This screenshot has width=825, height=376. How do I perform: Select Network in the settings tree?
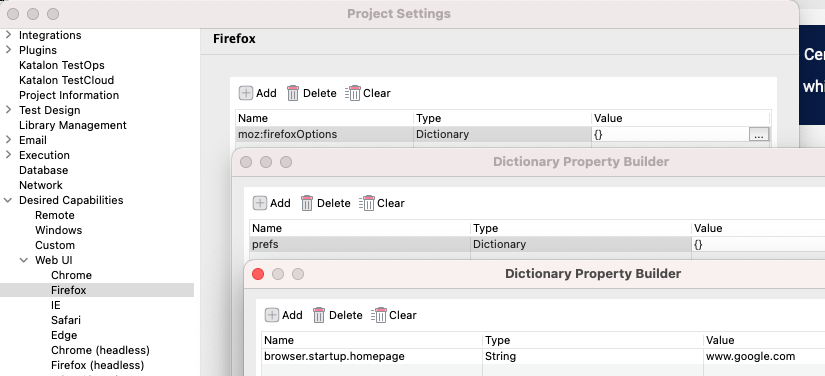tap(41, 185)
